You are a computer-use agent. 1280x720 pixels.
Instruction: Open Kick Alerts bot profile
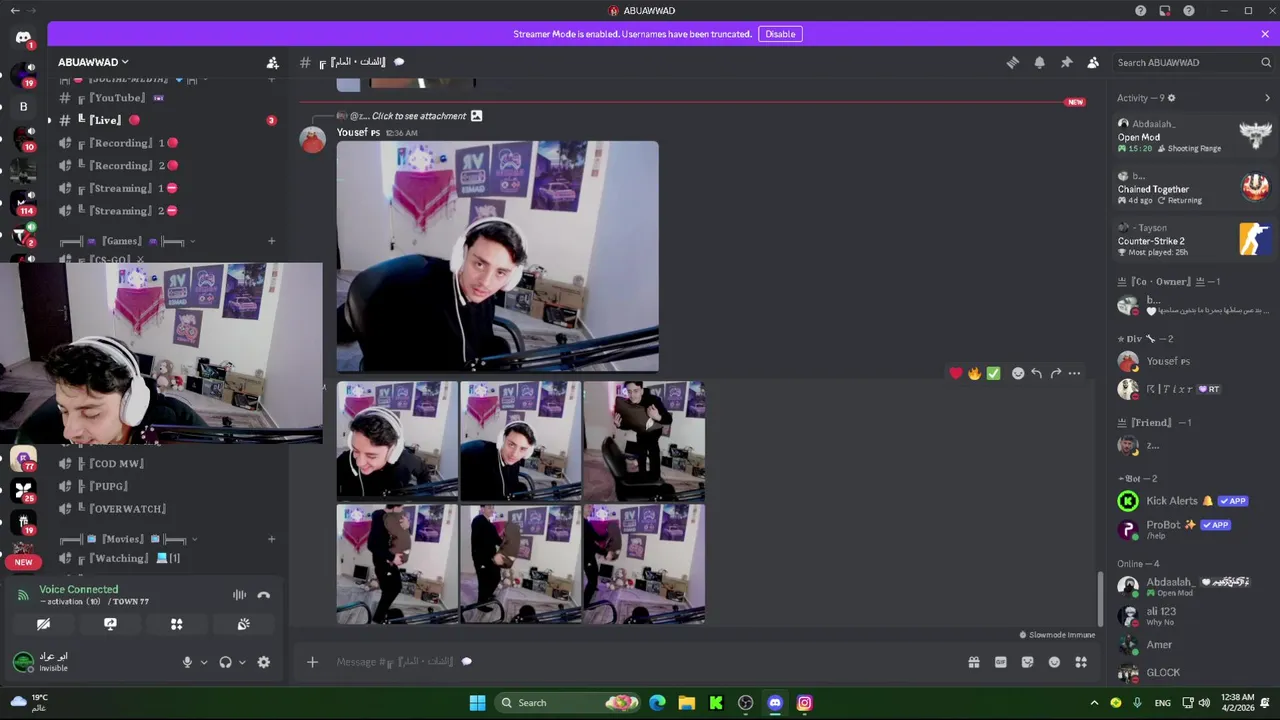(1194, 501)
